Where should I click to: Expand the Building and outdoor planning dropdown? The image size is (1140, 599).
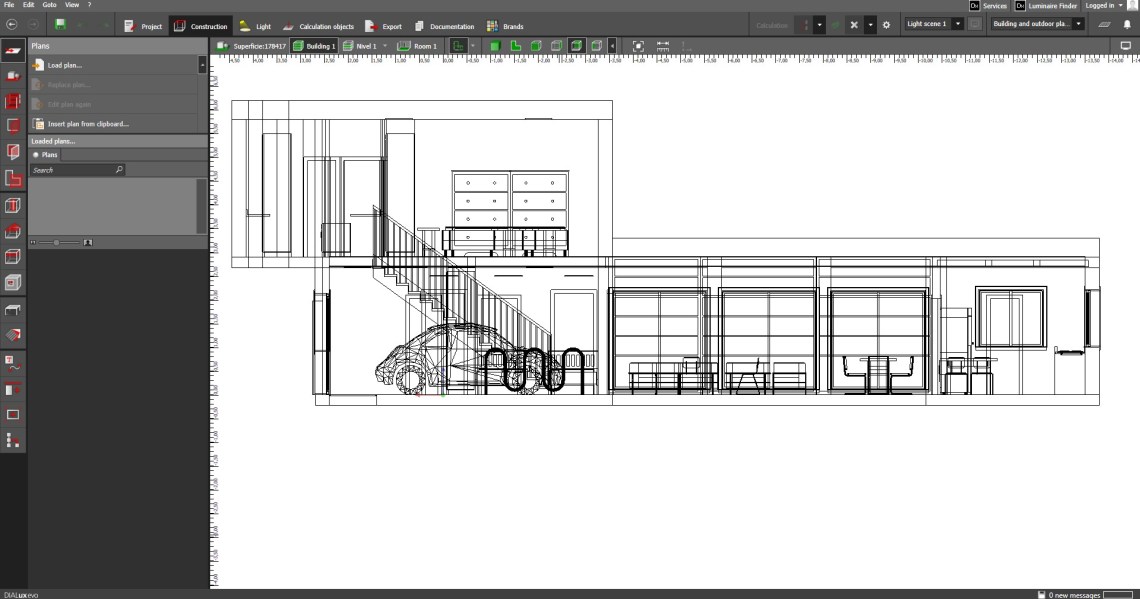coord(1036,24)
